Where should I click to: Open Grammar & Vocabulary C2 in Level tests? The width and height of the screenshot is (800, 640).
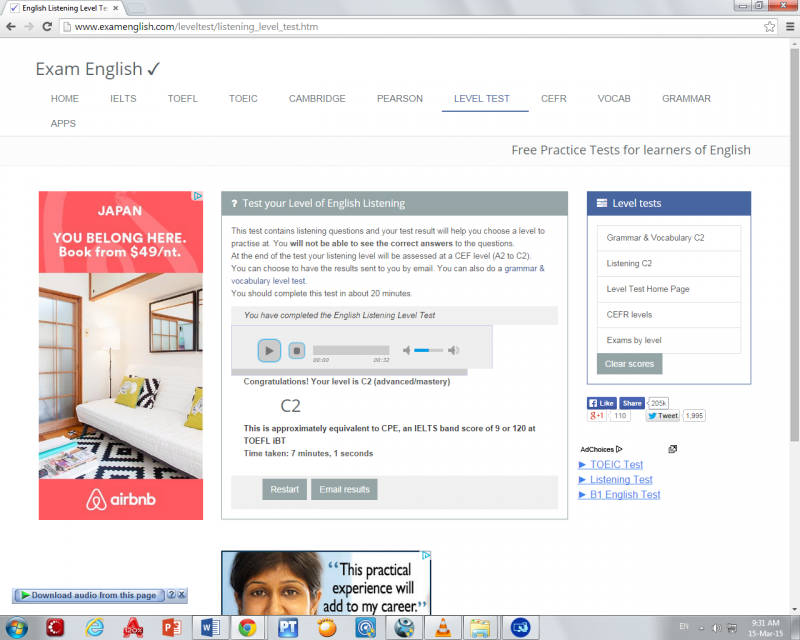[669, 238]
